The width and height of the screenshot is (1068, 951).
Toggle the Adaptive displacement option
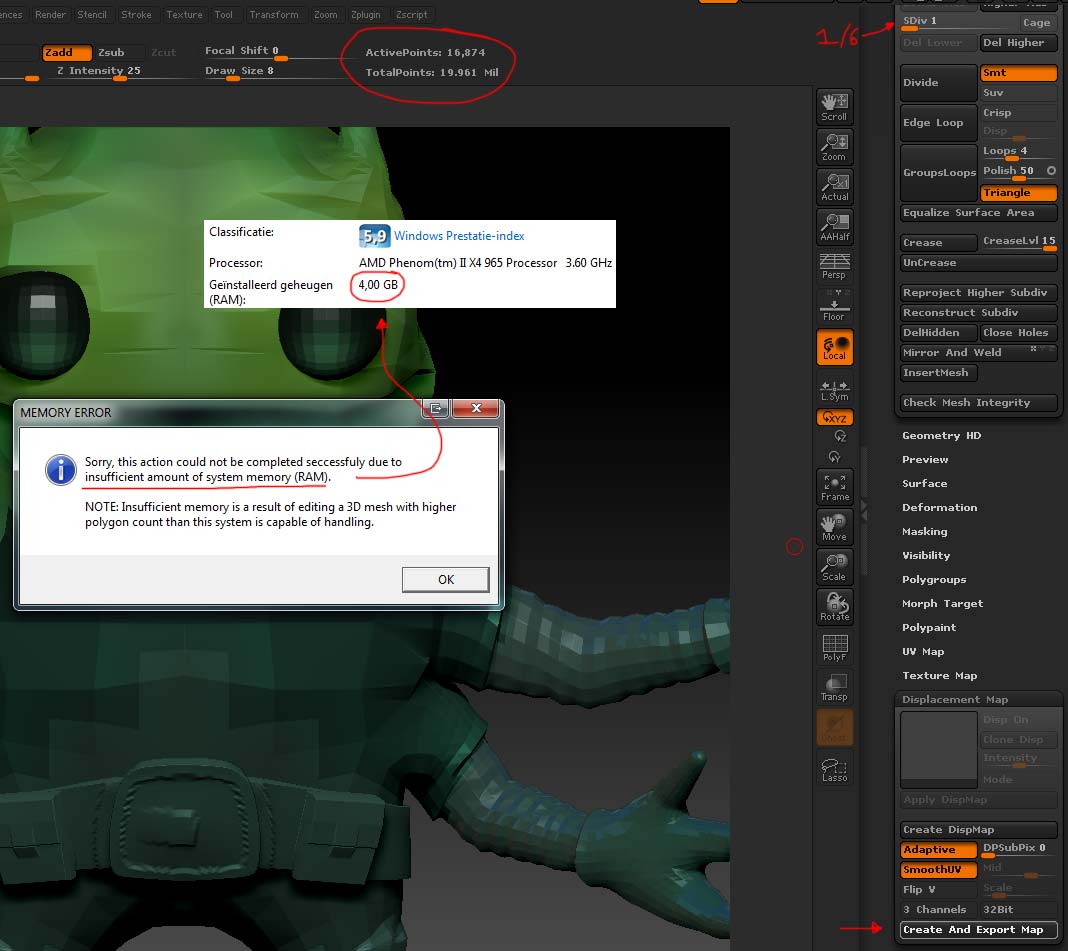(937, 848)
